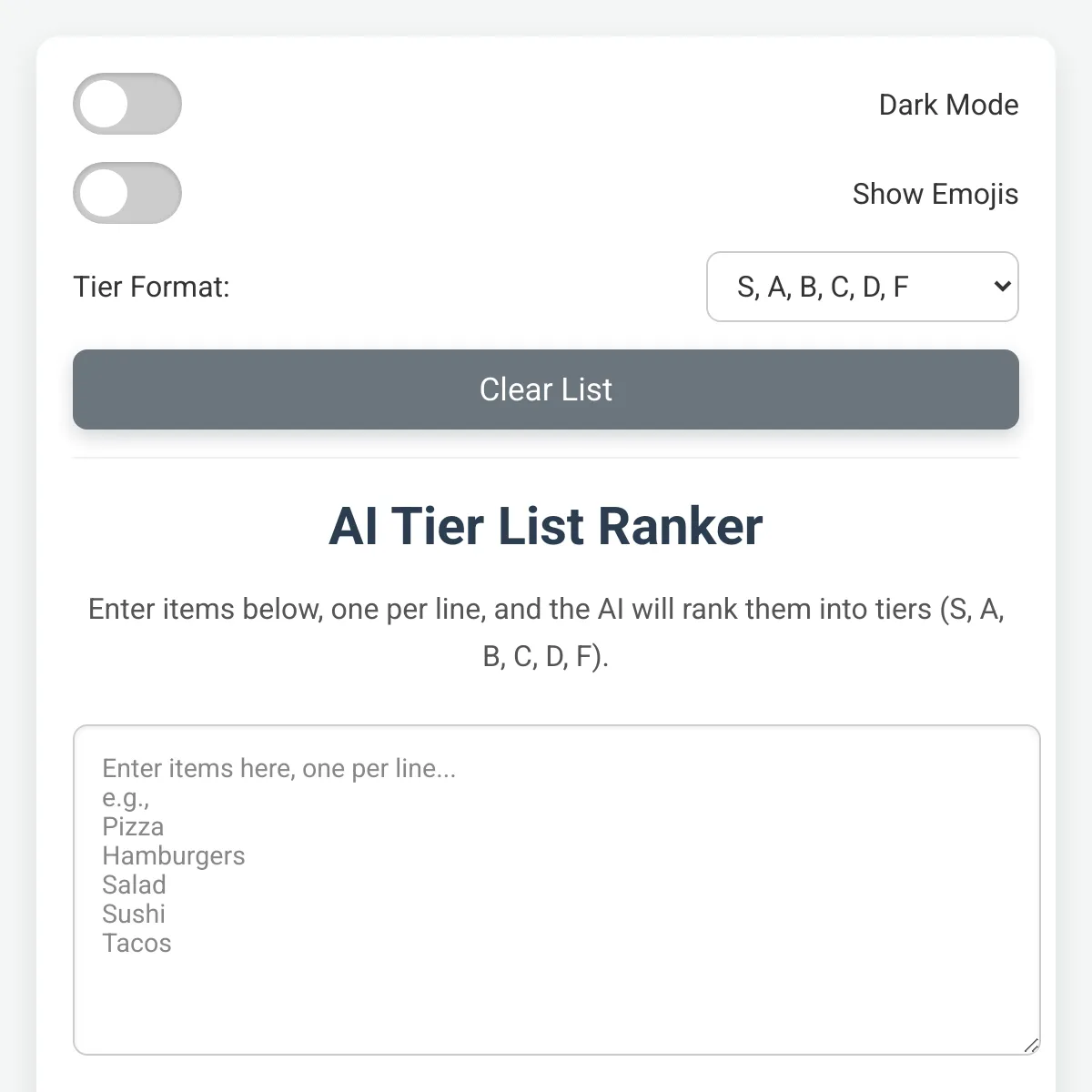The image size is (1092, 1092).
Task: Click the Show Emojis label text
Action: (x=935, y=194)
